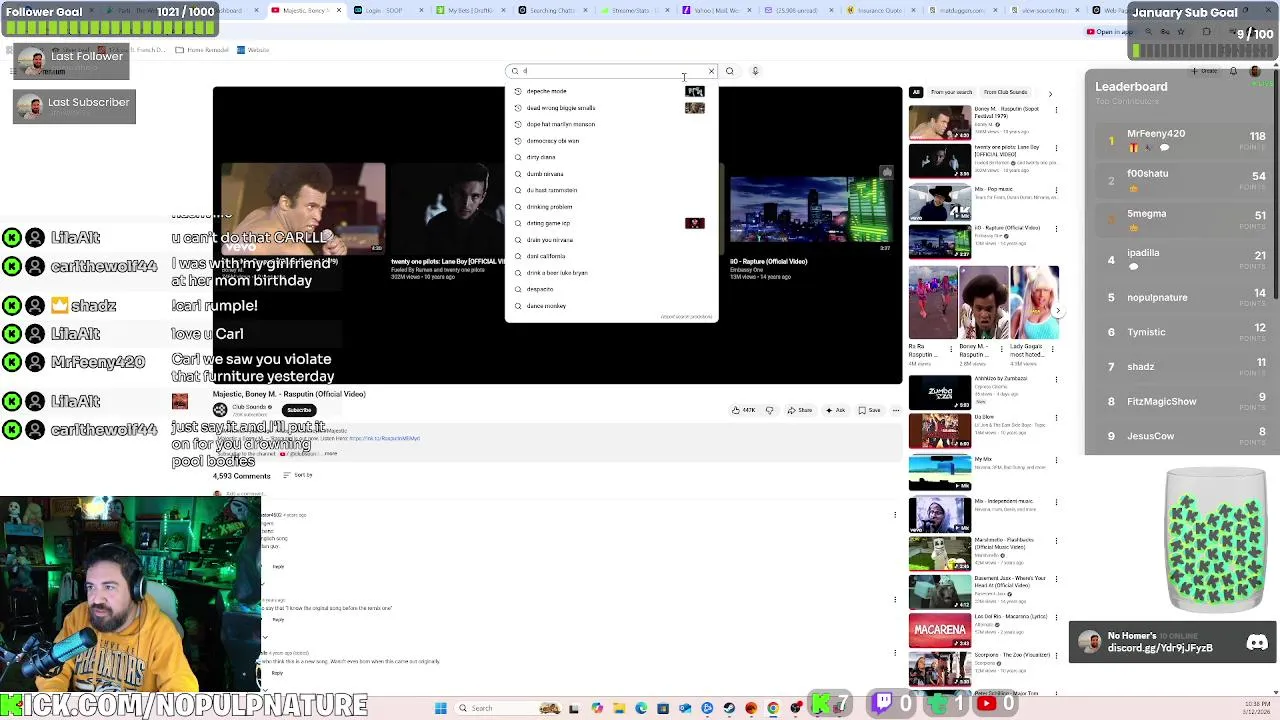The image size is (1280, 720).
Task: Open notifications bell in YouTube header
Action: pos(1233,71)
